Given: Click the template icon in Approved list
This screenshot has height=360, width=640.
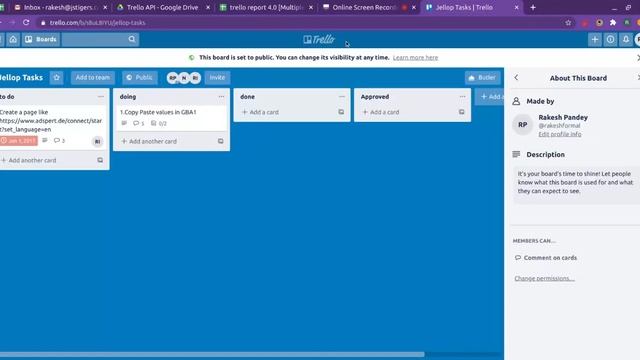Looking at the screenshot, I should tap(461, 112).
